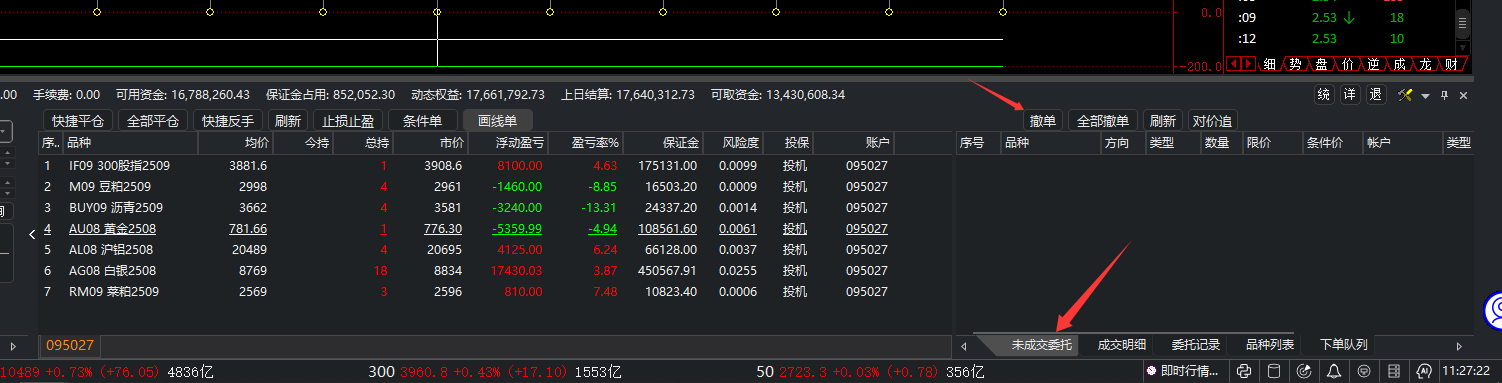Select the 成 tab in quote panel
The height and width of the screenshot is (383, 1502).
(x=1400, y=64)
